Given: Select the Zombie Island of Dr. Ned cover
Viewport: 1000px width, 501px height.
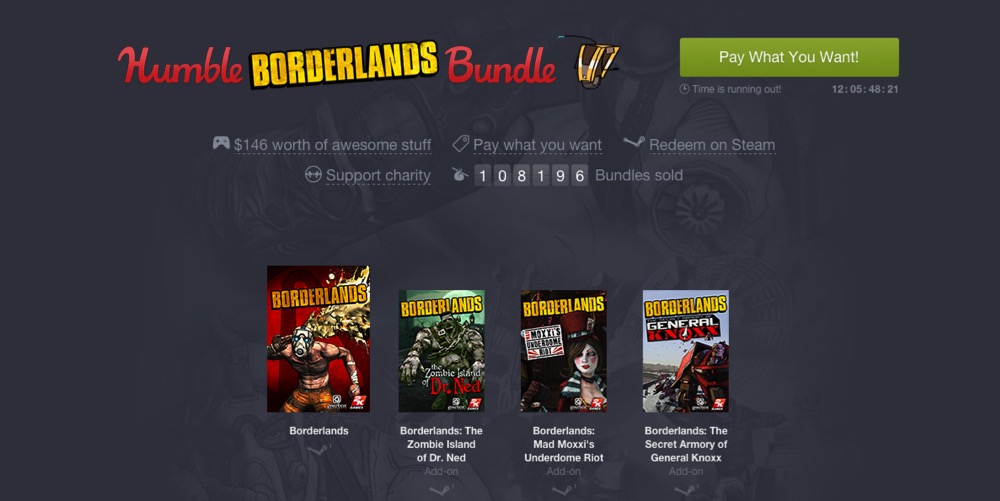Looking at the screenshot, I should (x=441, y=351).
